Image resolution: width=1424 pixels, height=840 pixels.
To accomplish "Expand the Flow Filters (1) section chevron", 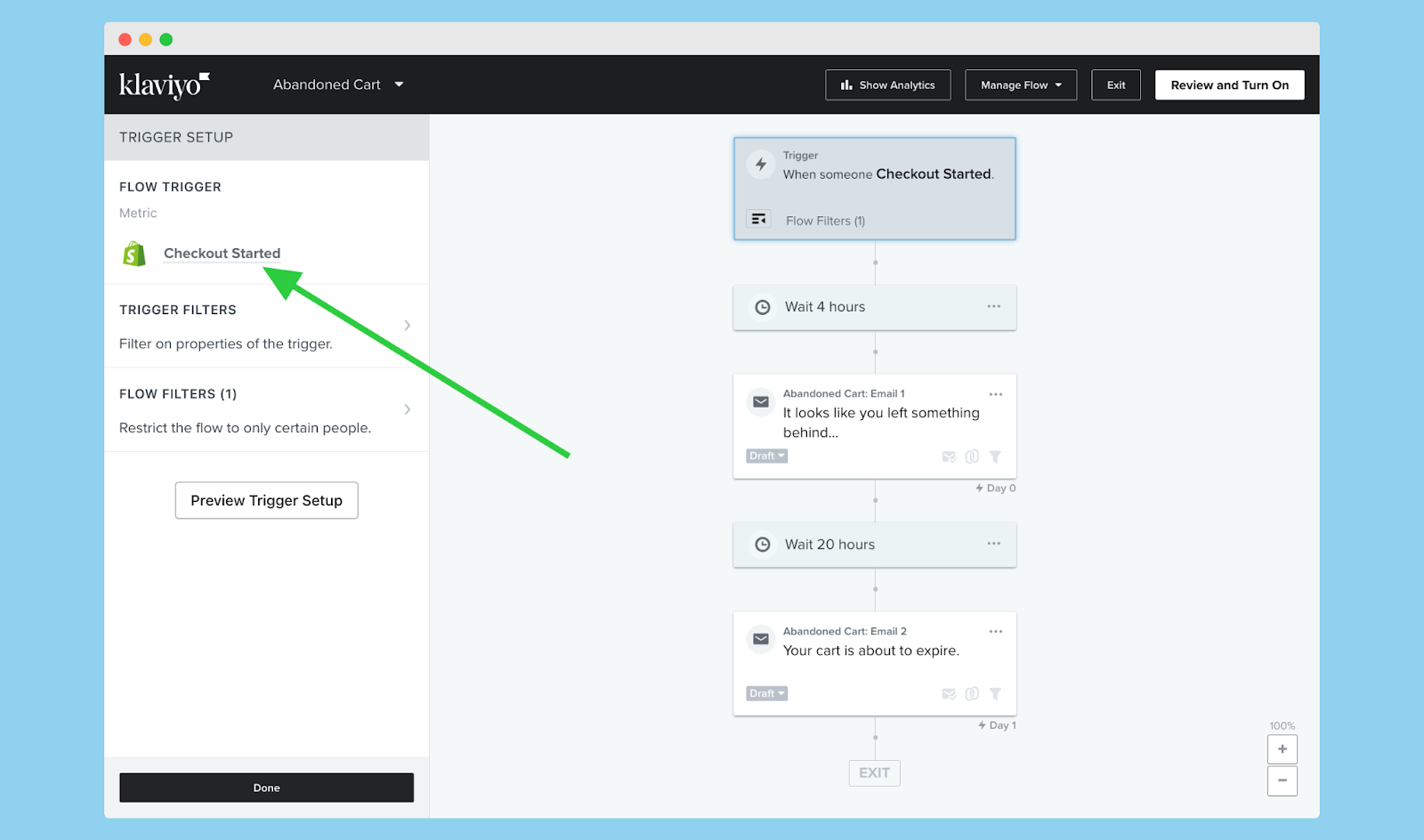I will (x=408, y=409).
